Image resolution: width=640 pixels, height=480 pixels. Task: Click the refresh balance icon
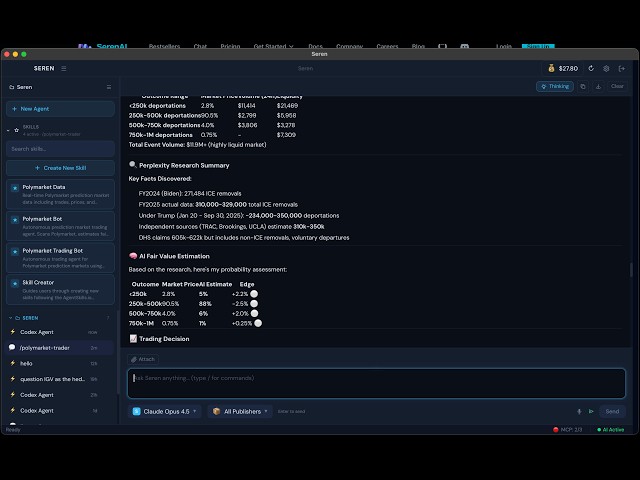point(591,69)
